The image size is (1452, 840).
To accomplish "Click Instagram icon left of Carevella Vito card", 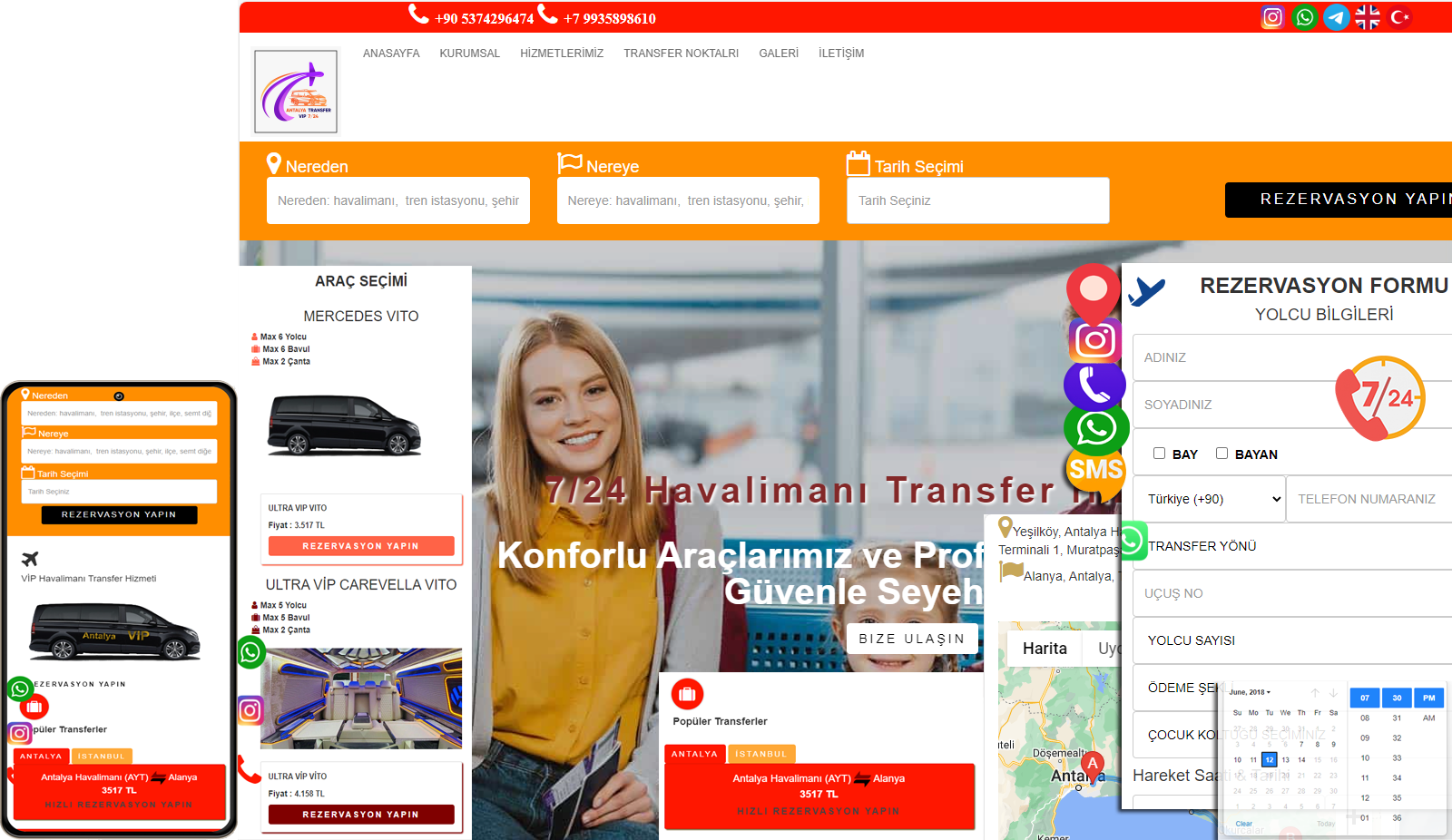I will pyautogui.click(x=250, y=710).
